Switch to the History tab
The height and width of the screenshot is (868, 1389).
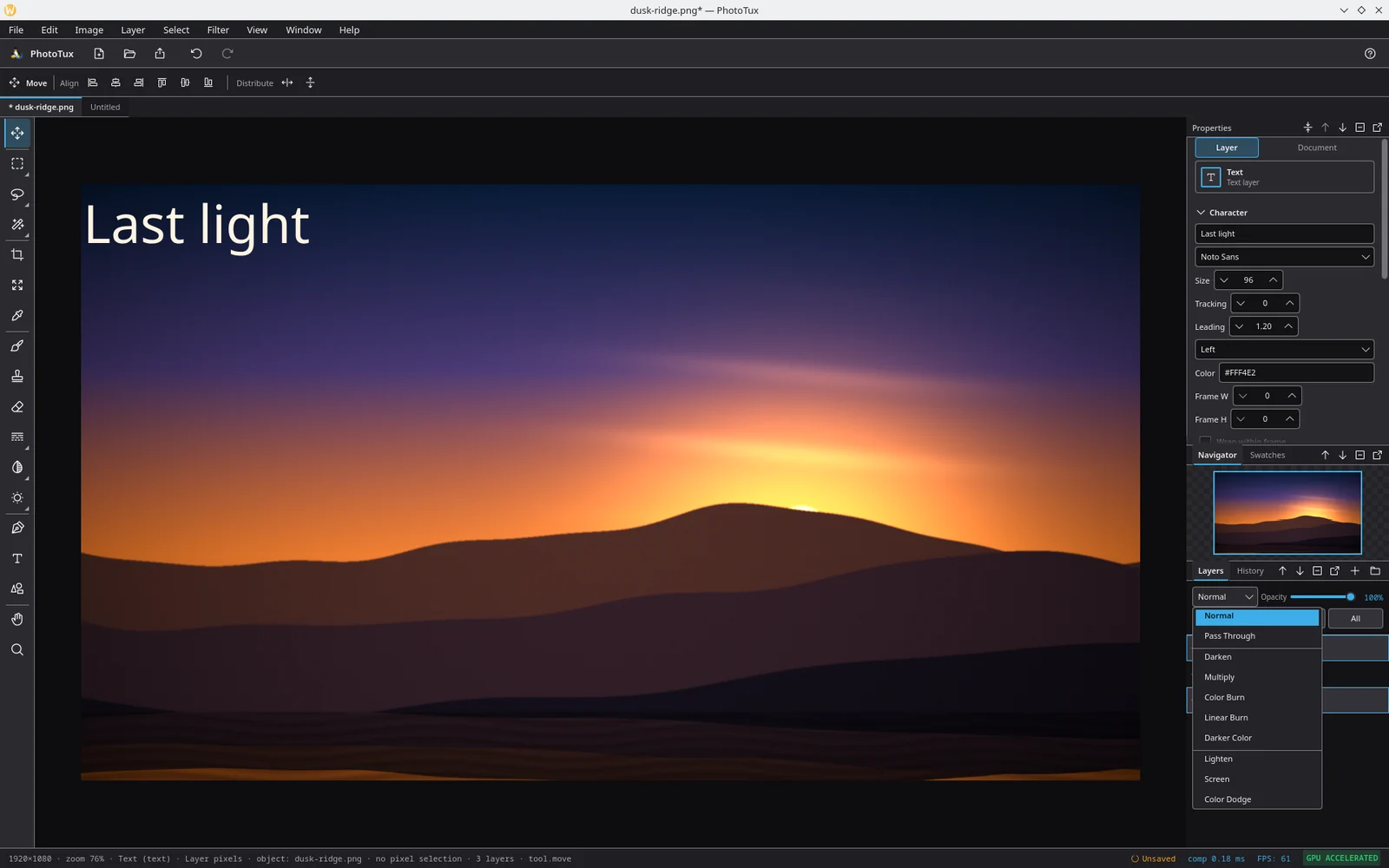(x=1250, y=571)
